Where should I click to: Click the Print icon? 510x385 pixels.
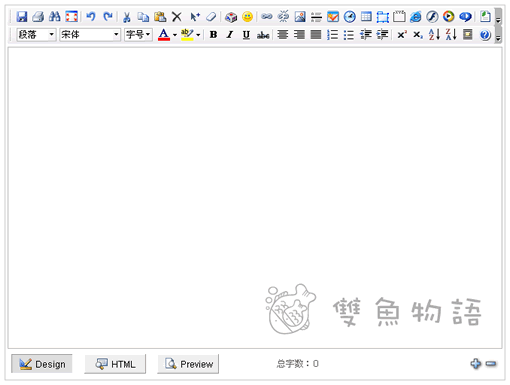tap(38, 16)
